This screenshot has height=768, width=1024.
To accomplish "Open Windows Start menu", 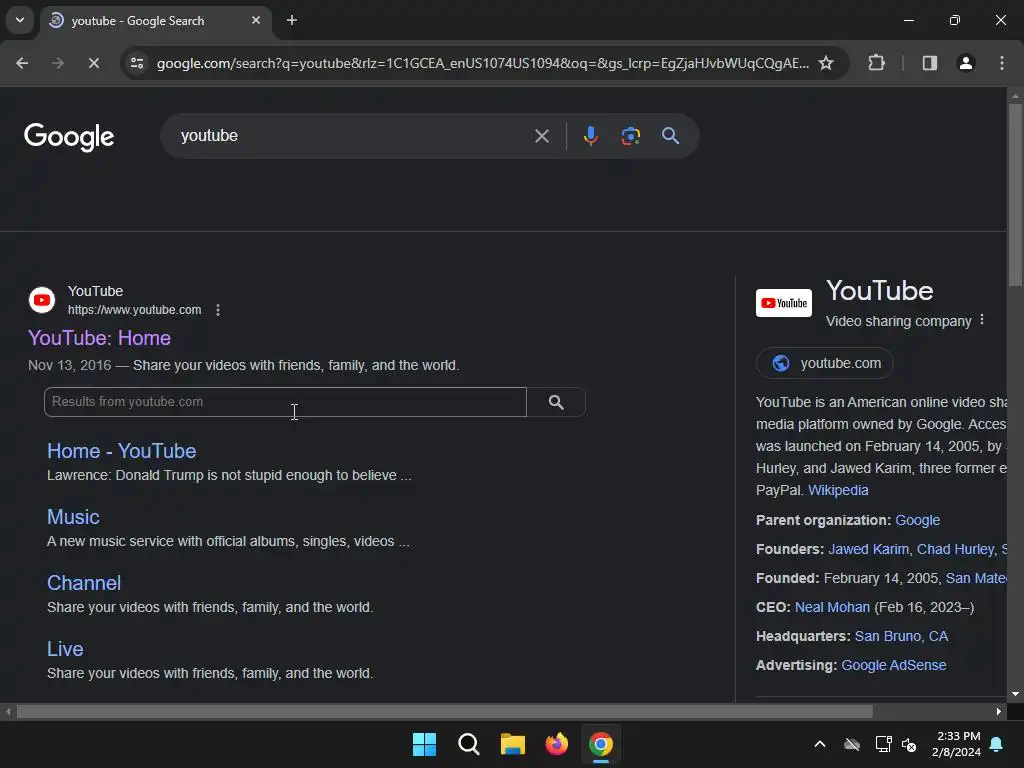I will pos(424,744).
